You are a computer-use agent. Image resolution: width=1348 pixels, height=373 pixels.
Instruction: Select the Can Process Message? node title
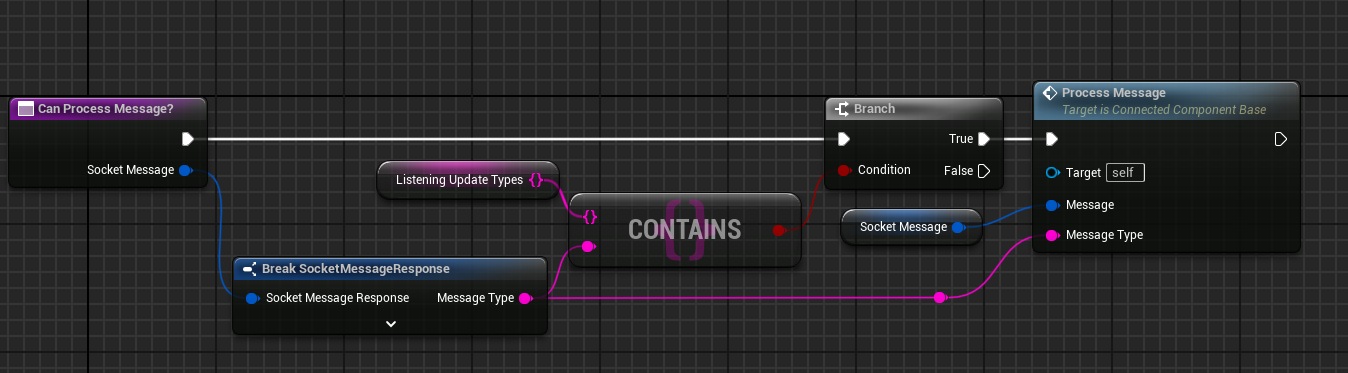[106, 108]
